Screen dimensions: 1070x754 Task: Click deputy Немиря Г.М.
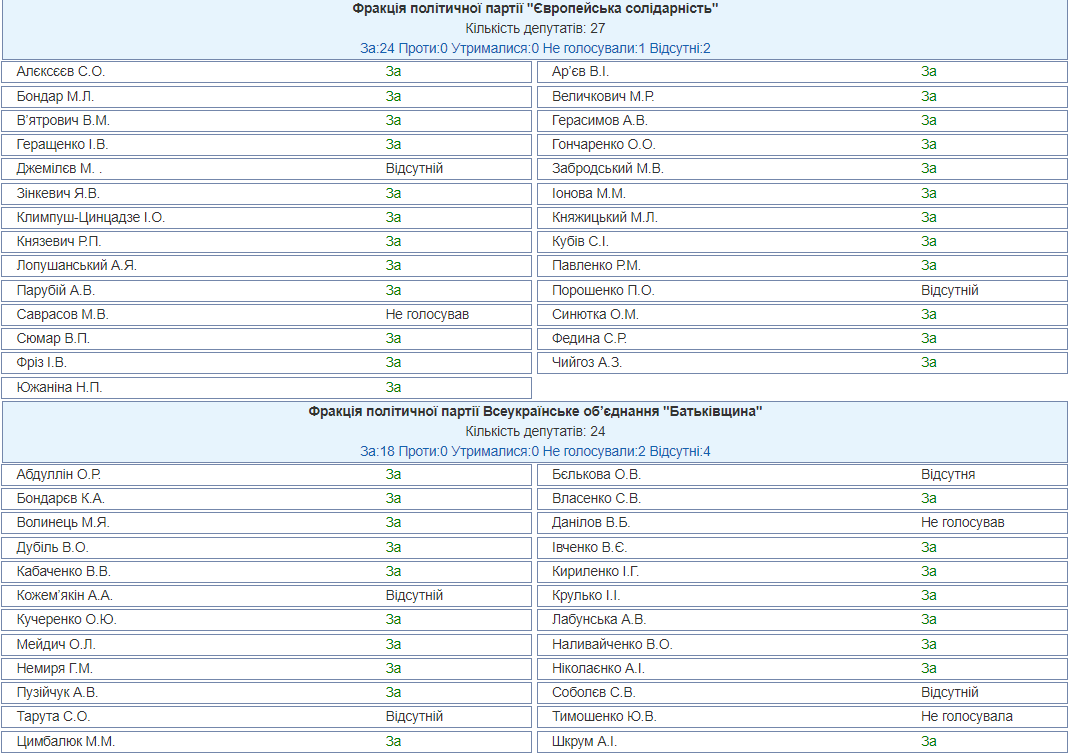pyautogui.click(x=55, y=668)
